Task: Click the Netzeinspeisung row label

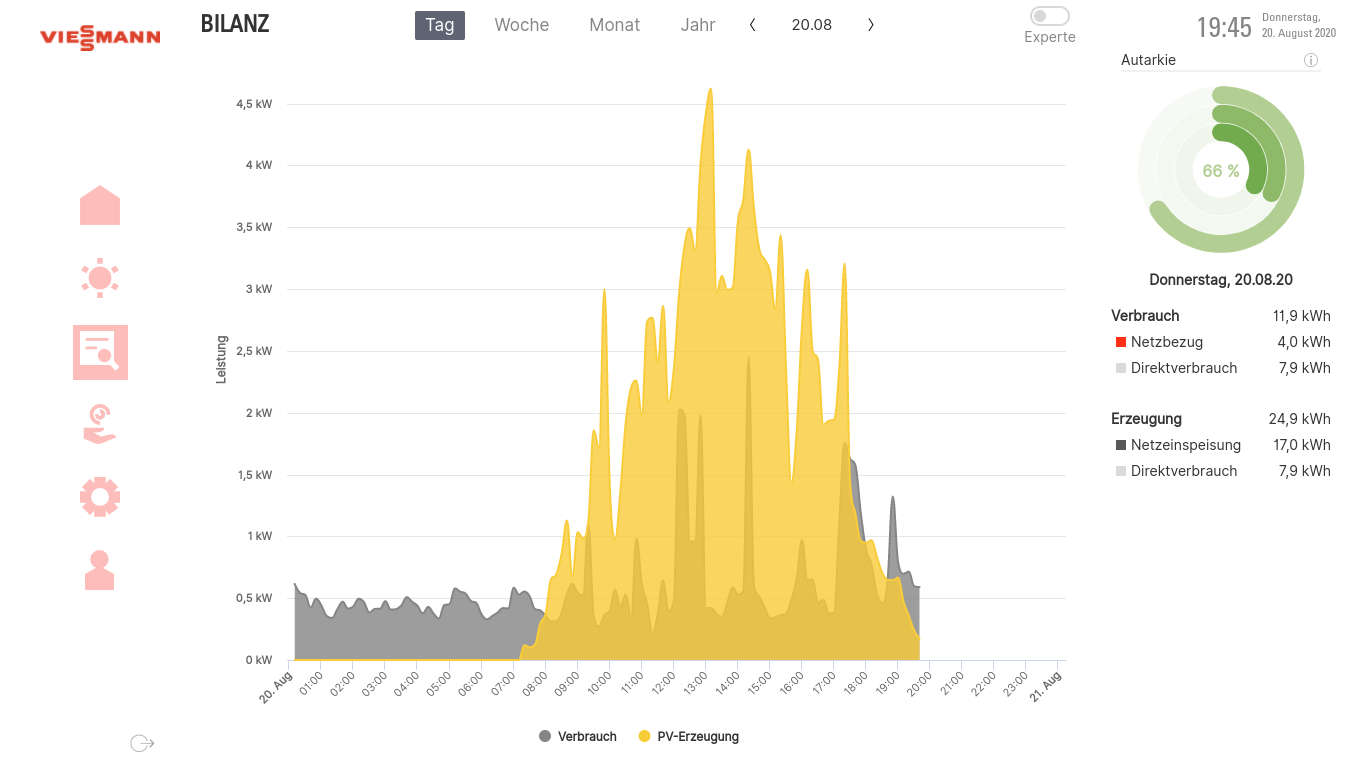Action: (x=1186, y=445)
